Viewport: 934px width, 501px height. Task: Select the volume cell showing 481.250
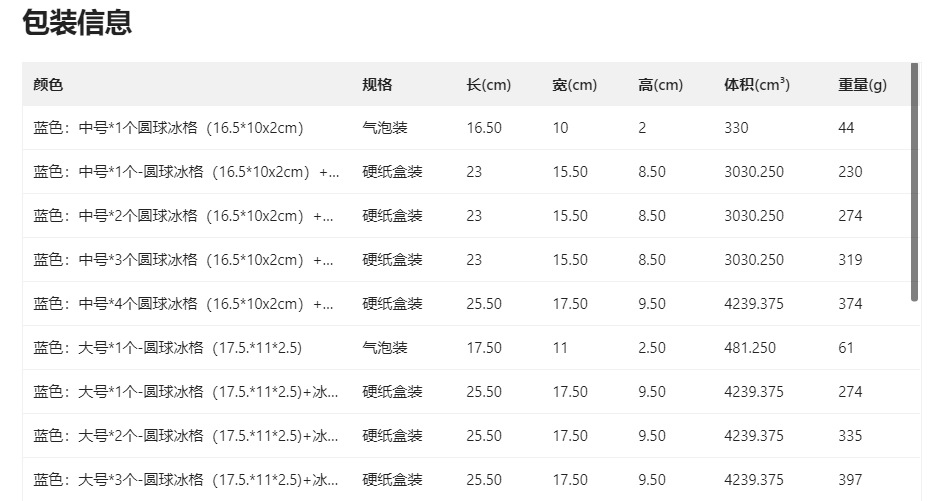(x=750, y=348)
